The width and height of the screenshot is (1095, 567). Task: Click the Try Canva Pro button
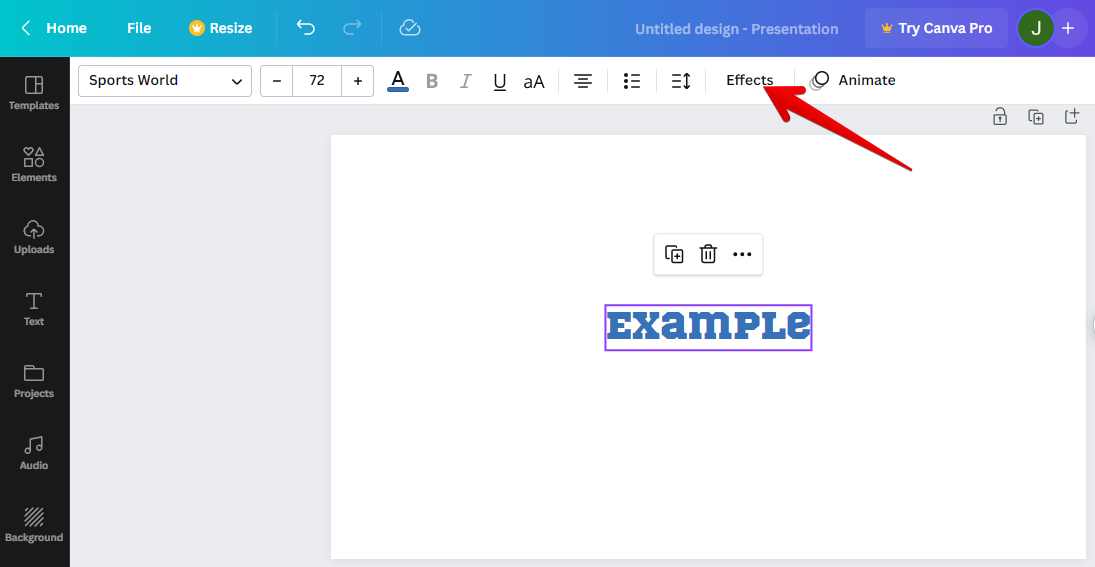[x=936, y=28]
